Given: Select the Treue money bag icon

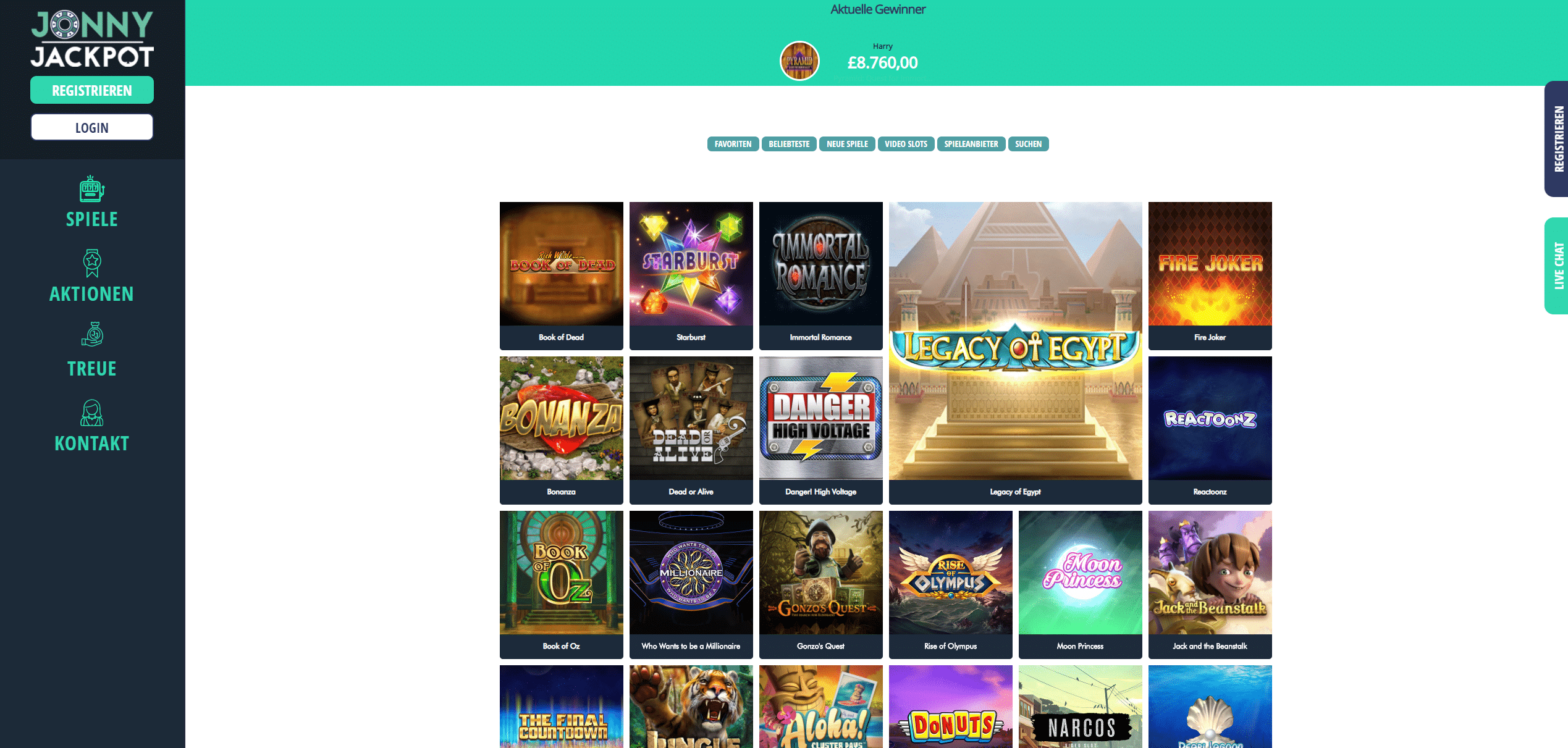Looking at the screenshot, I should (x=93, y=334).
